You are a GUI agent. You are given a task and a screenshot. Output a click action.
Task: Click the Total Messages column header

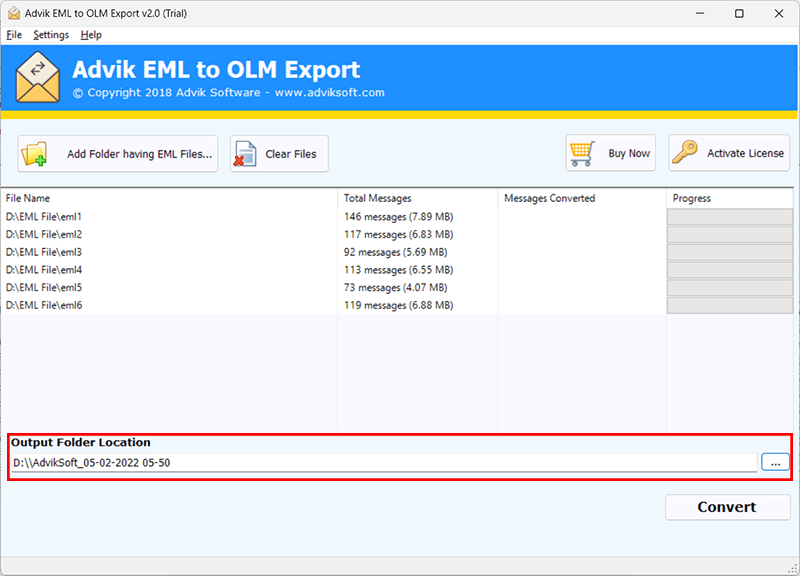pyautogui.click(x=417, y=198)
